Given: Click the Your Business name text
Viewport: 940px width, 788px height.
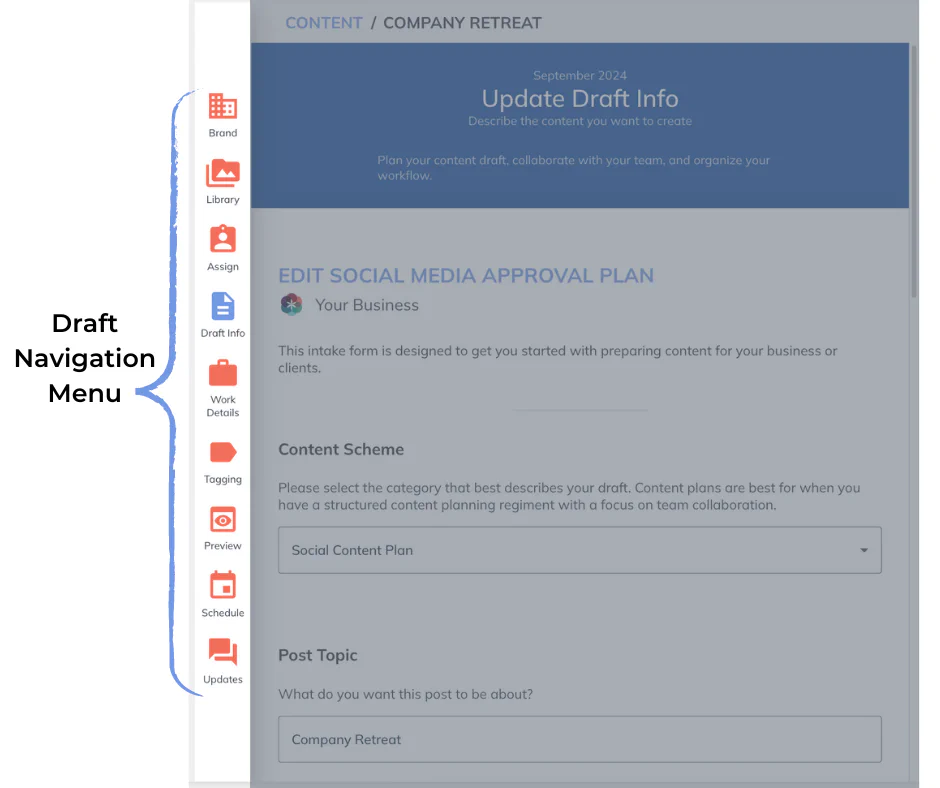Looking at the screenshot, I should [366, 305].
